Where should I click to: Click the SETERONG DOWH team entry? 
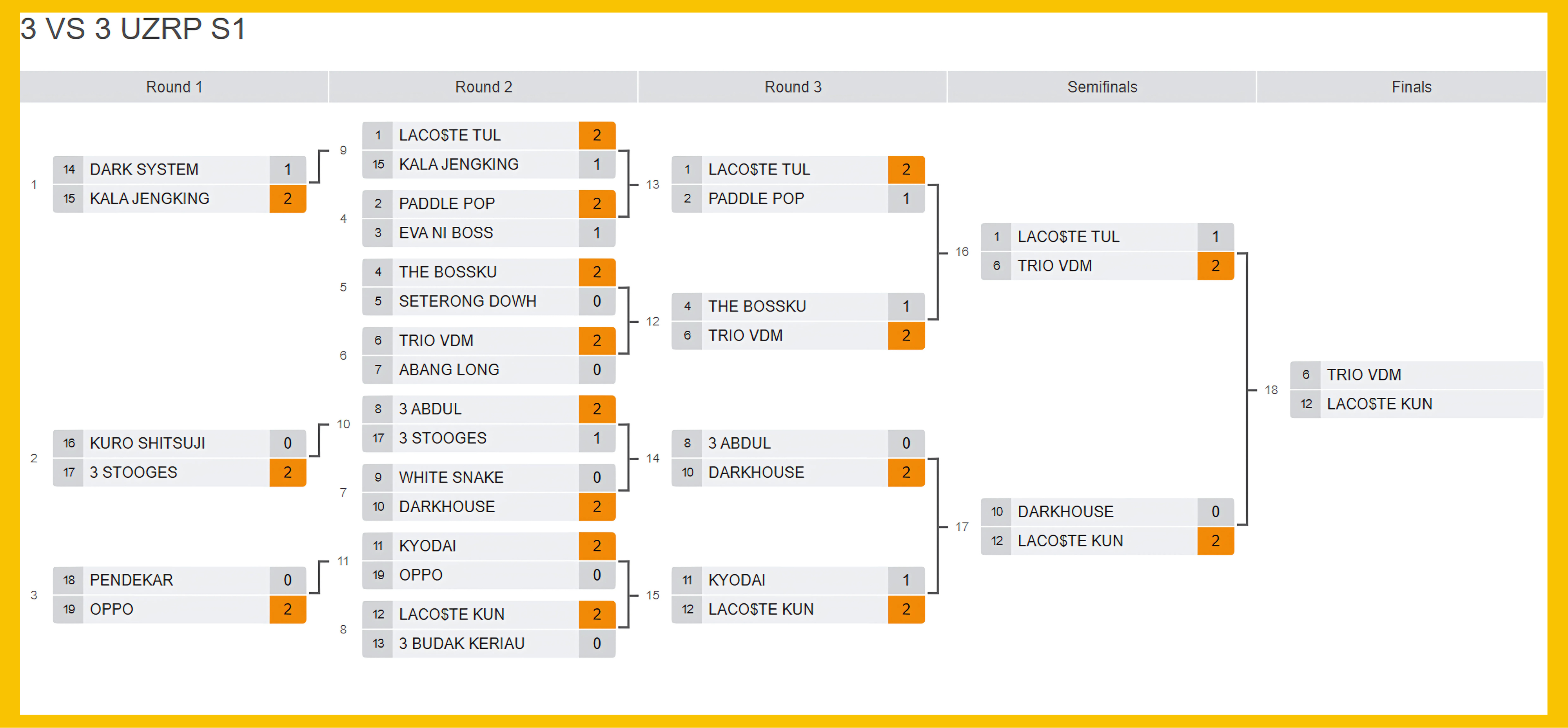tap(468, 301)
